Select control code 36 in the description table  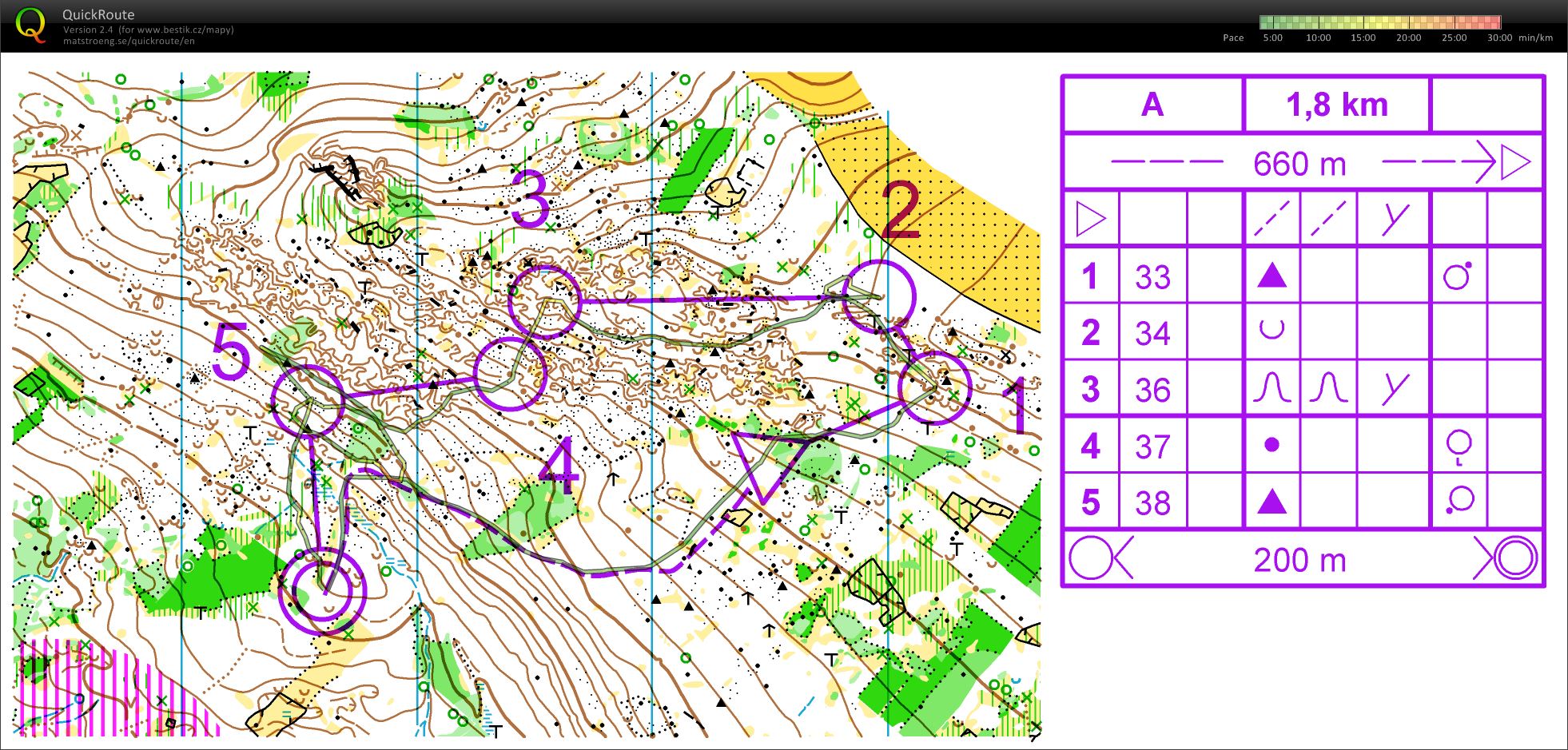click(1152, 390)
